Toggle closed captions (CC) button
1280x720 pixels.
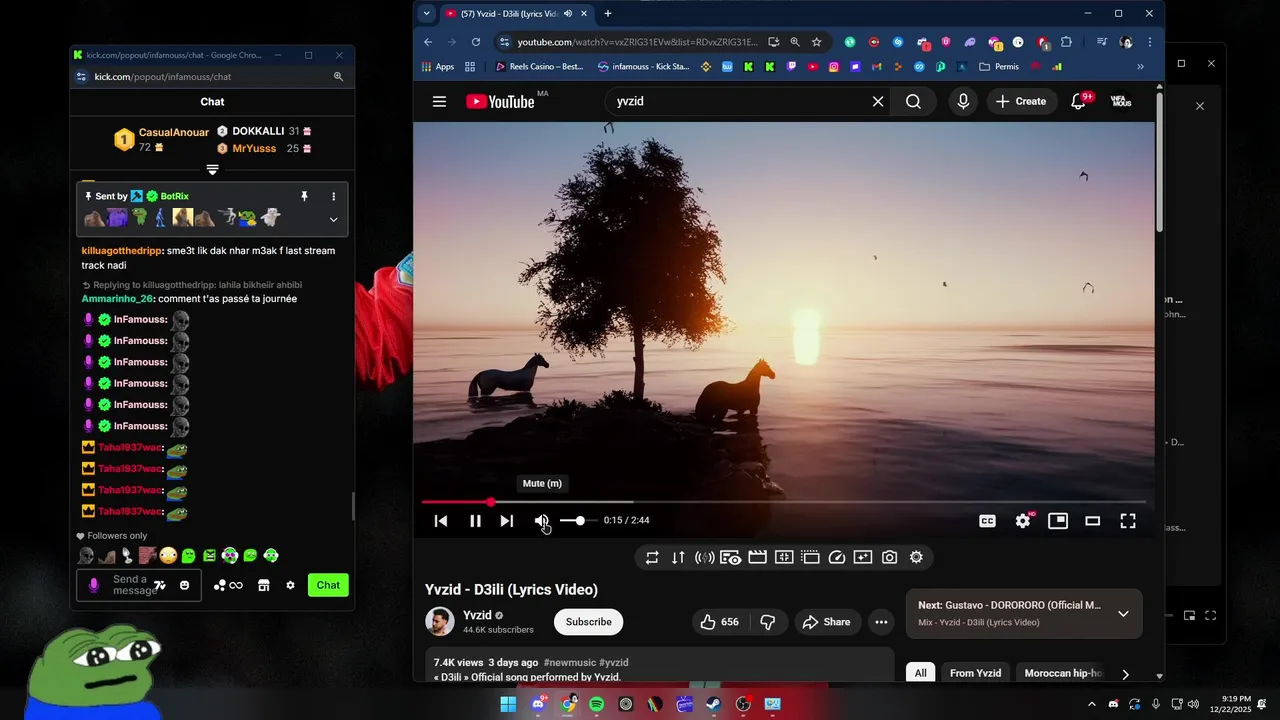coord(987,521)
